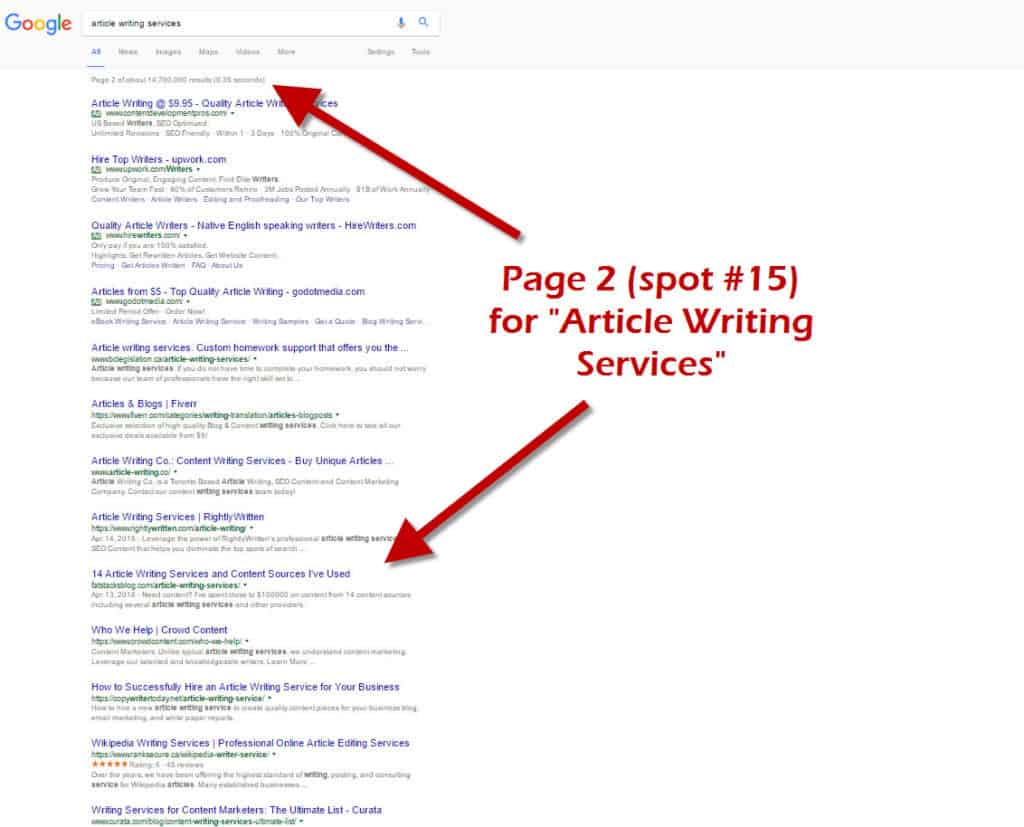The width and height of the screenshot is (1024, 827).
Task: Open the More search categories menu
Action: (x=286, y=52)
